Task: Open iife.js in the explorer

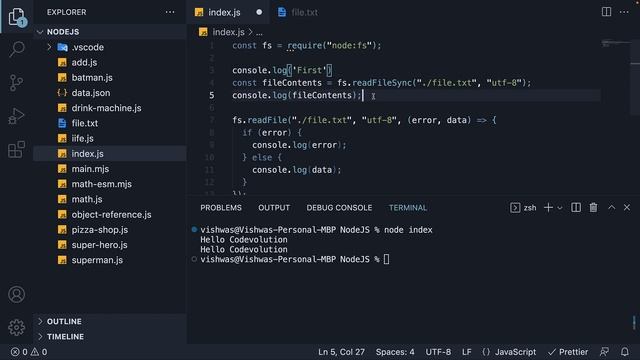Action: point(110,138)
